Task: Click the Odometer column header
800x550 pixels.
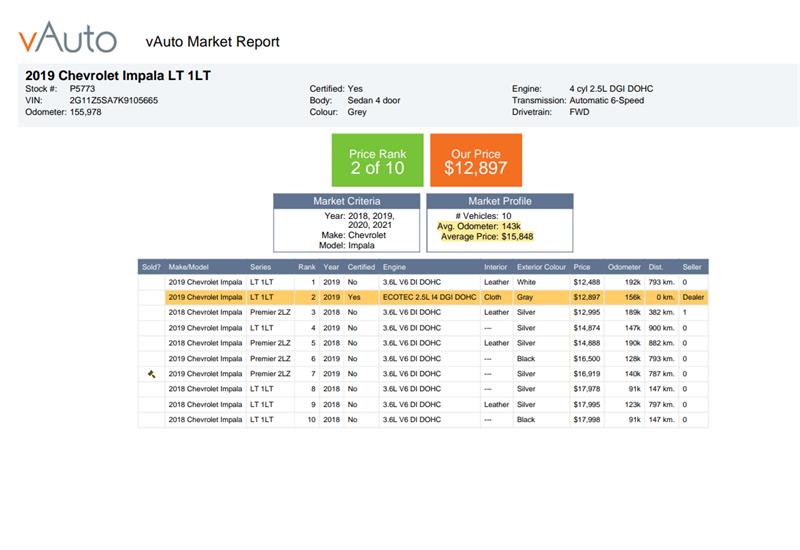Action: click(624, 267)
